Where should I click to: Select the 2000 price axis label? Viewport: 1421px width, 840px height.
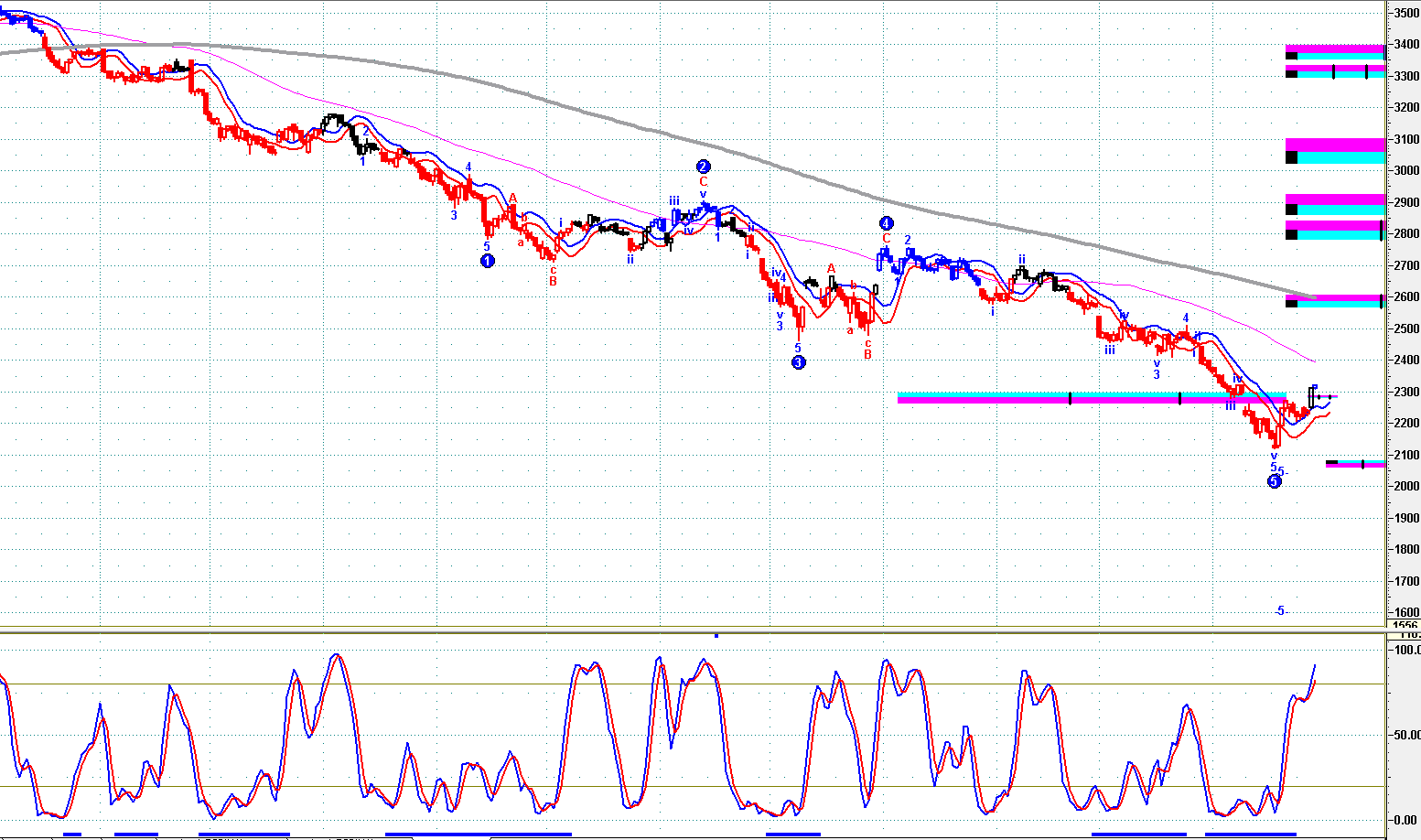point(1406,486)
